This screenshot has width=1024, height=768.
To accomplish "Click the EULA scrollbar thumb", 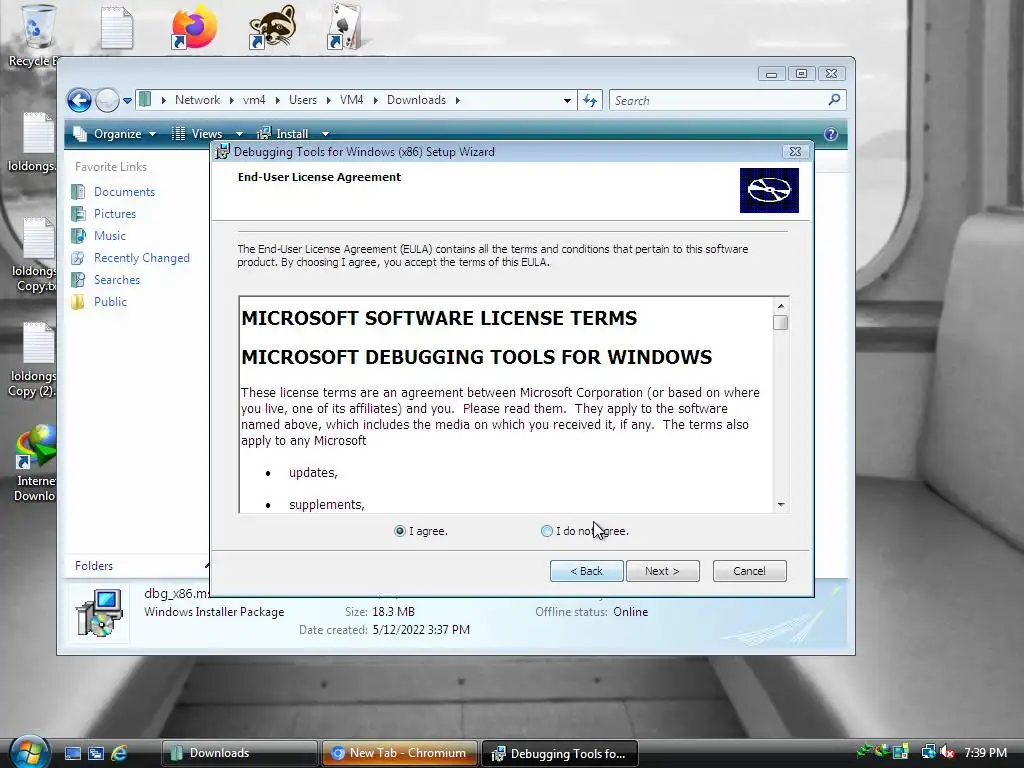I will 780,323.
